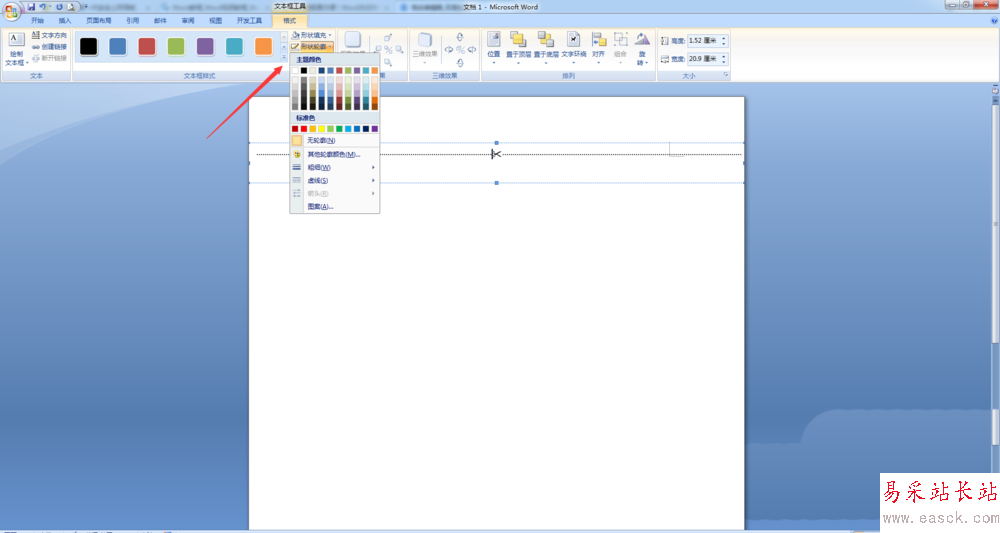Click the 创建链接 create link button
This screenshot has width=1000, height=533.
[49, 47]
